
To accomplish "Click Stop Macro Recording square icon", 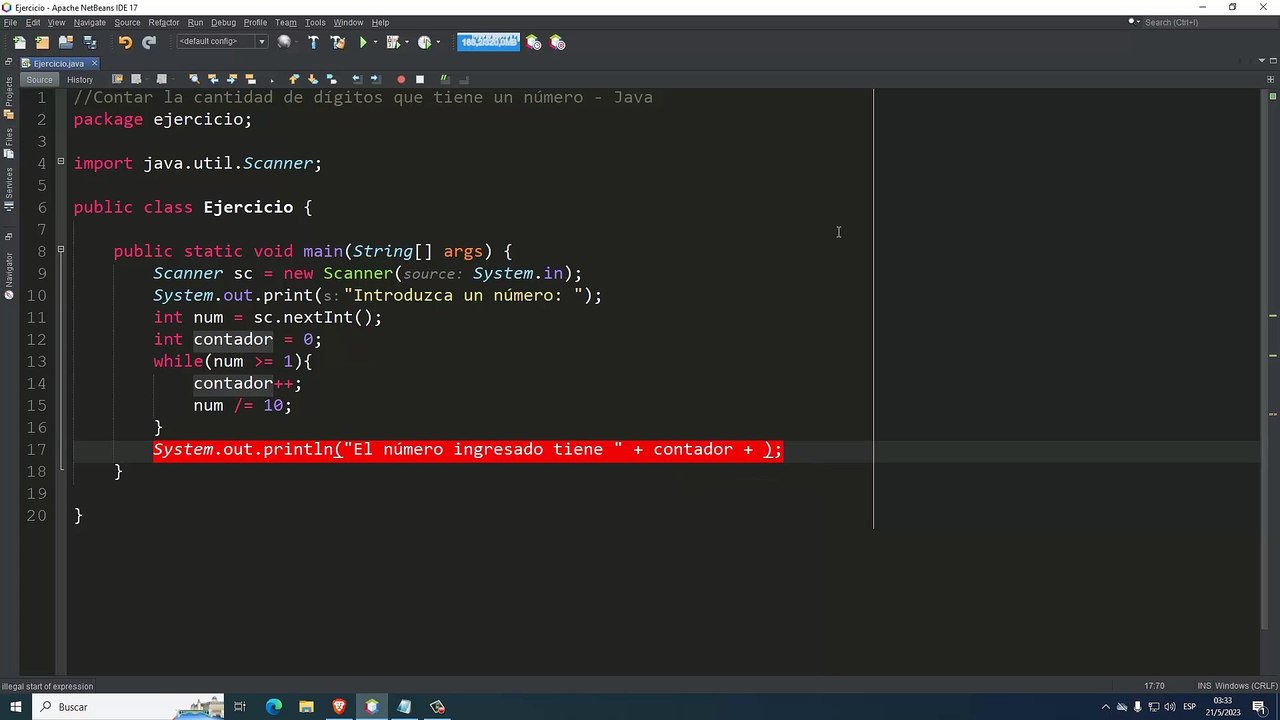I will [x=420, y=79].
